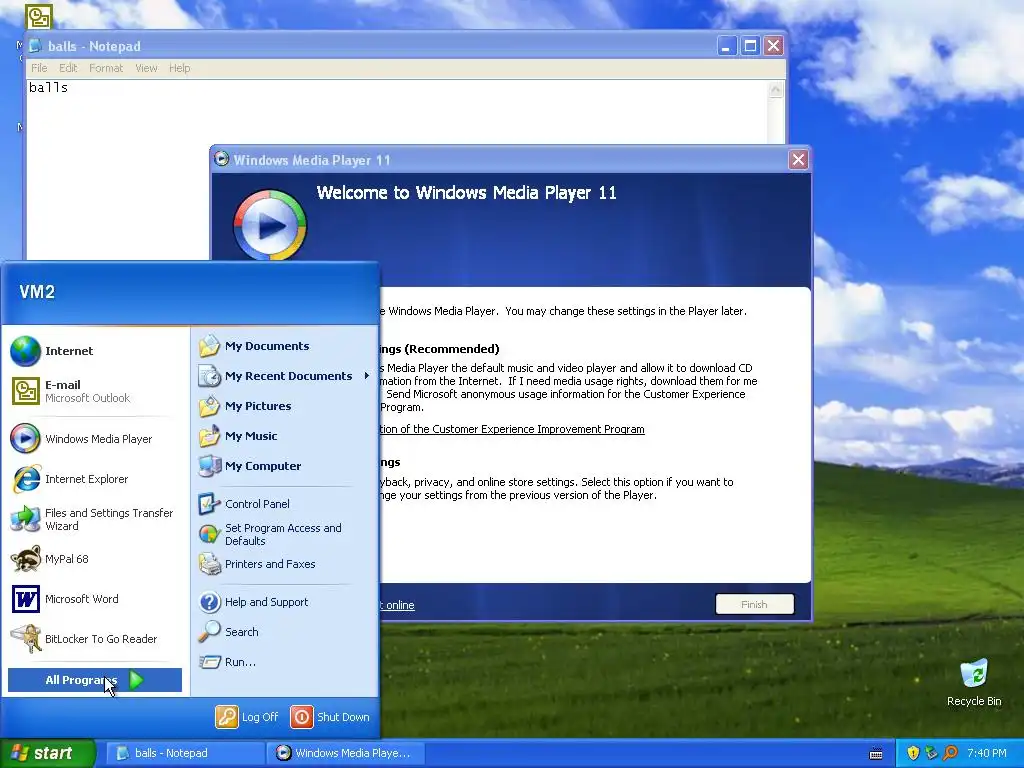1024x768 pixels.
Task: Open Notepad Edit menu
Action: (x=68, y=68)
